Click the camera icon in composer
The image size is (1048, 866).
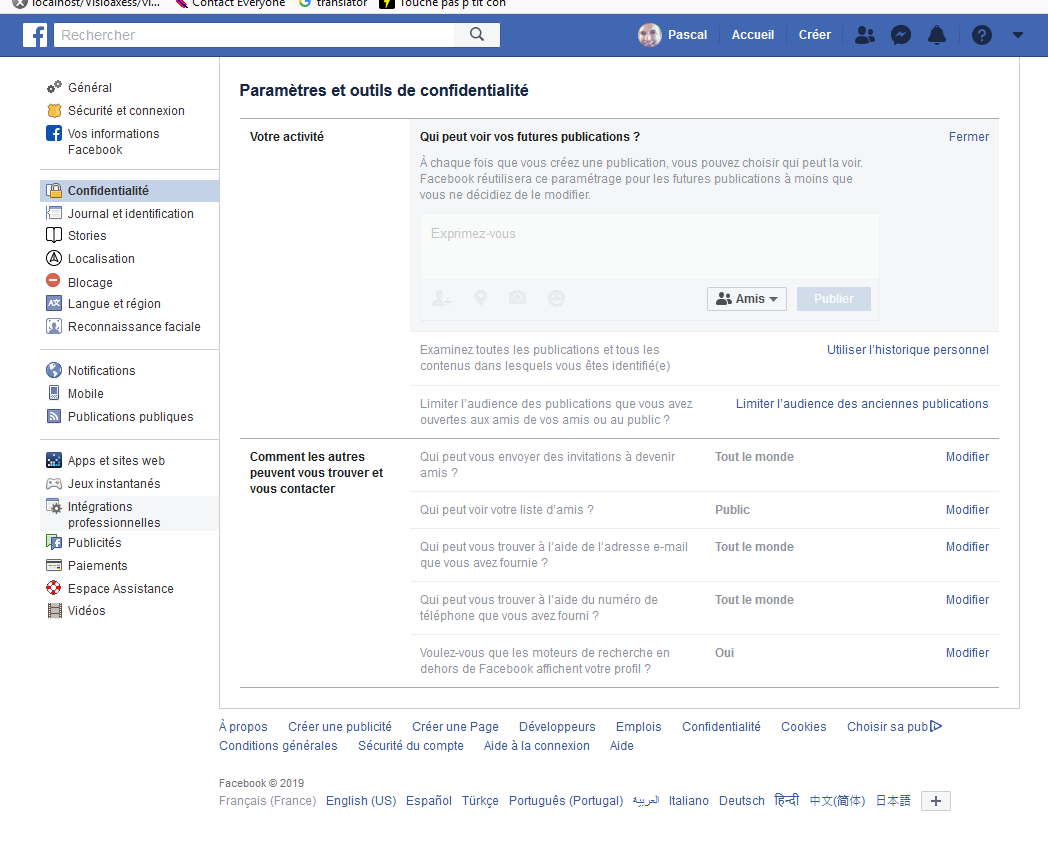tap(517, 297)
